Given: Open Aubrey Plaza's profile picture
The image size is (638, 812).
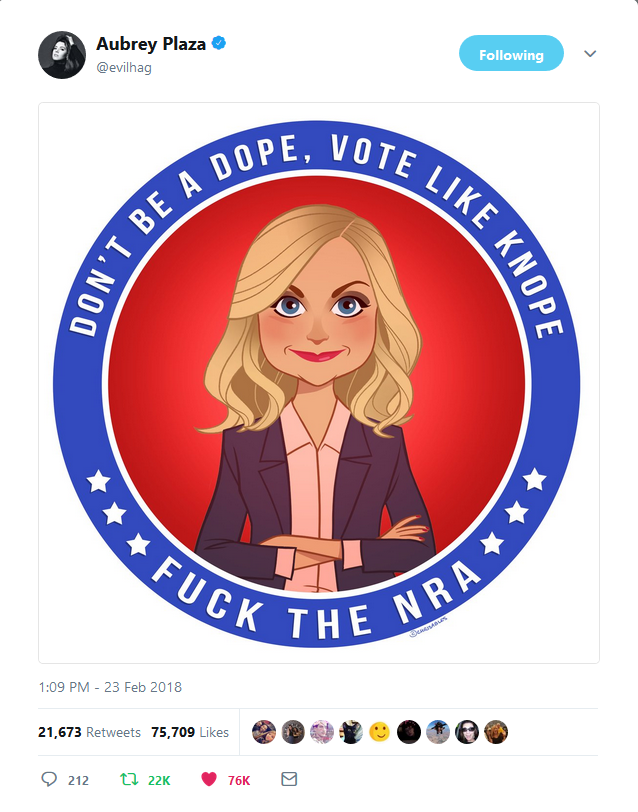Looking at the screenshot, I should [62, 55].
